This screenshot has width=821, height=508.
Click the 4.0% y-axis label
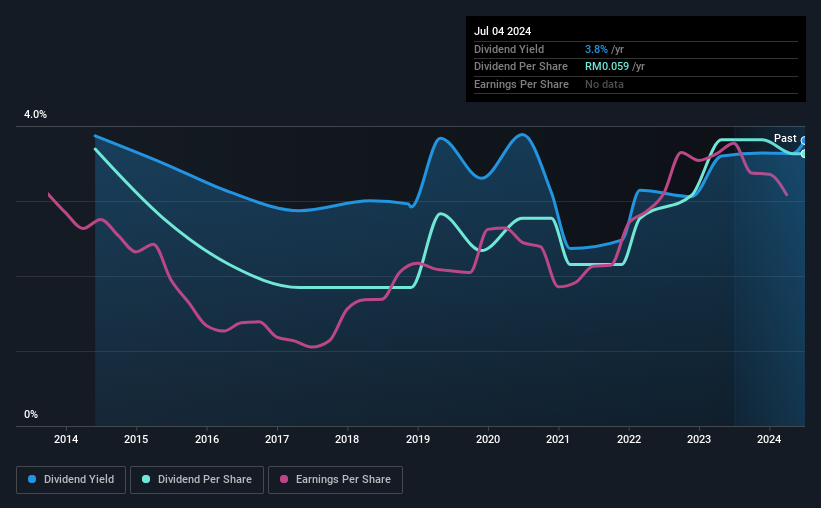pyautogui.click(x=35, y=114)
